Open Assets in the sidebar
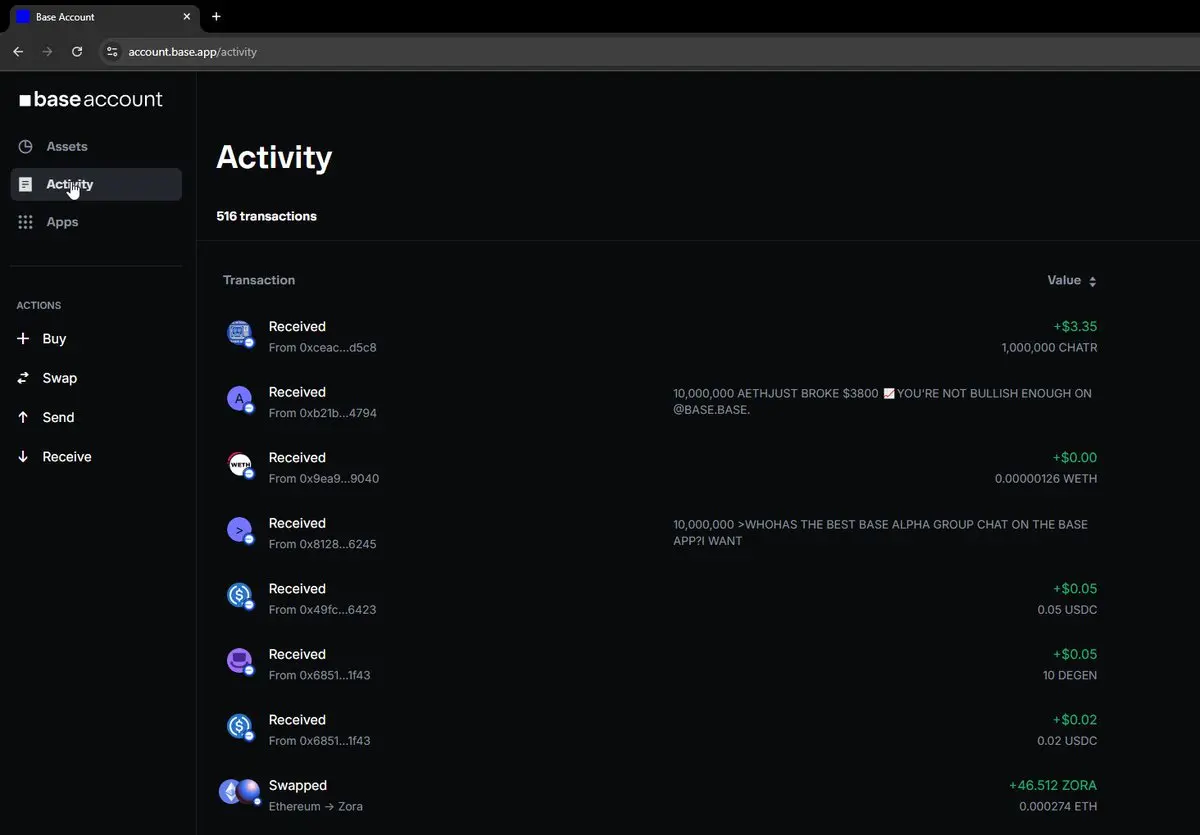Screen dimensions: 1200x835 tap(96, 146)
